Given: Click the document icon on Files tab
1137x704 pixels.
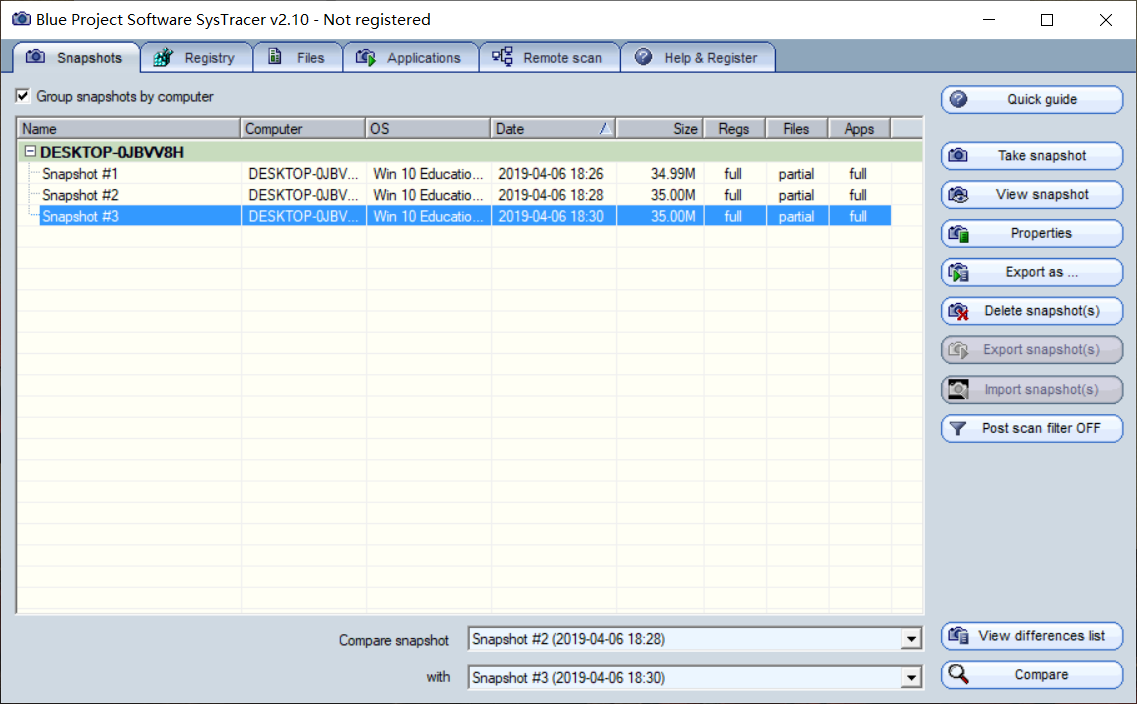Looking at the screenshot, I should click(x=275, y=57).
